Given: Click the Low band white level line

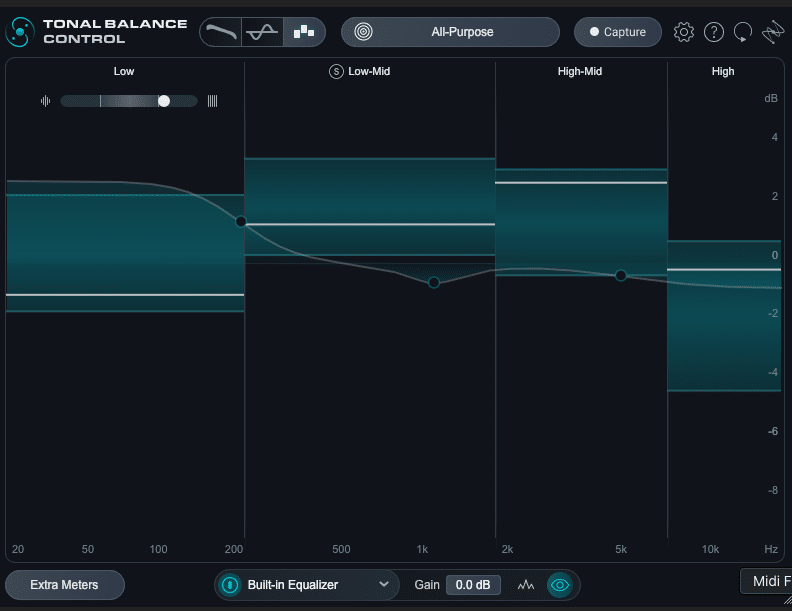Looking at the screenshot, I should (125, 294).
